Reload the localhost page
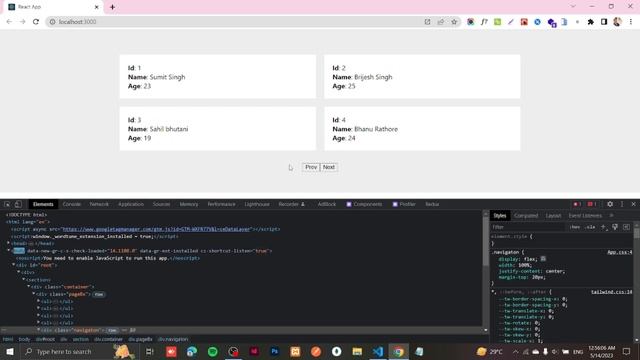This screenshot has height=360, width=640. click(36, 22)
